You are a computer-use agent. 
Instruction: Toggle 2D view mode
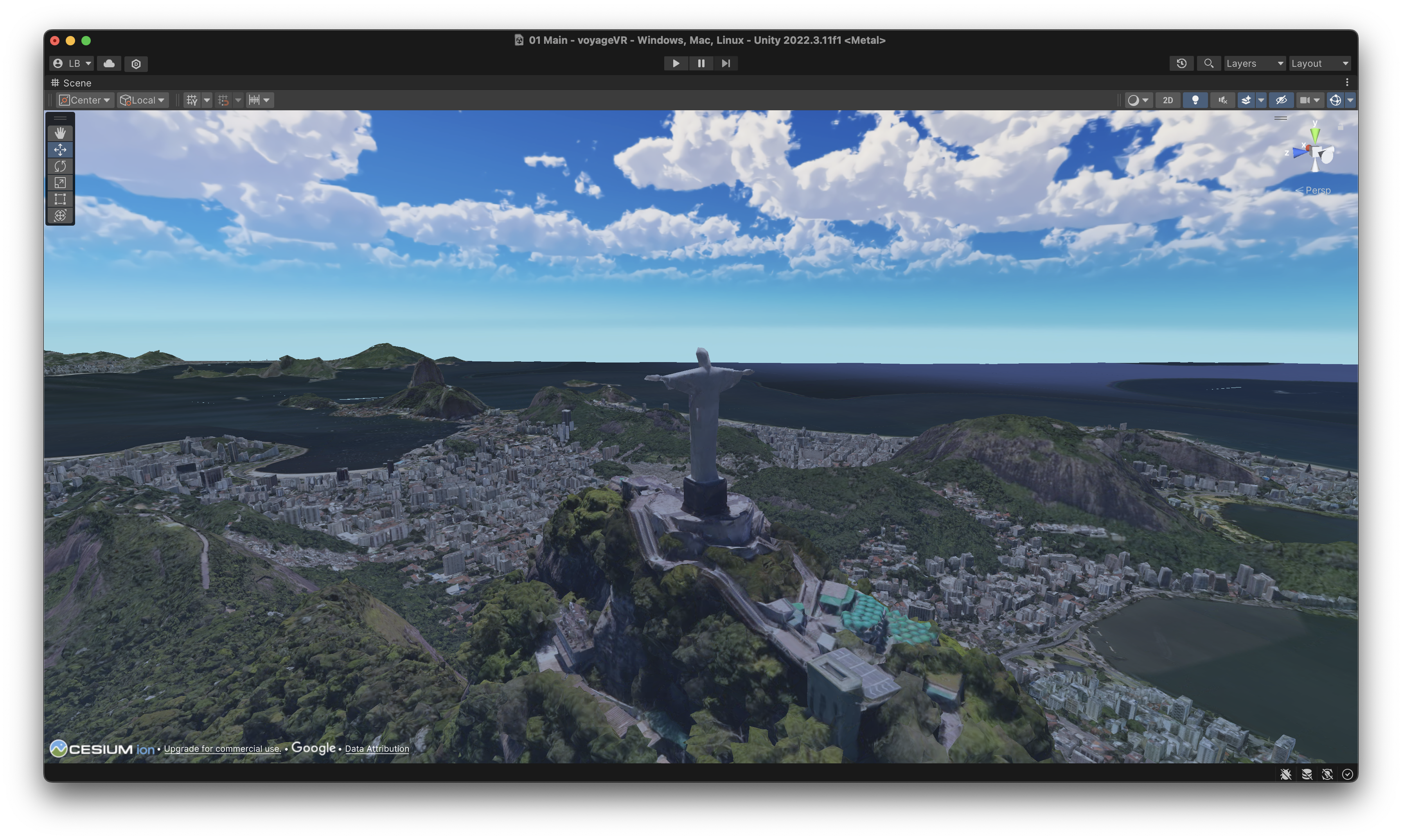click(1168, 100)
